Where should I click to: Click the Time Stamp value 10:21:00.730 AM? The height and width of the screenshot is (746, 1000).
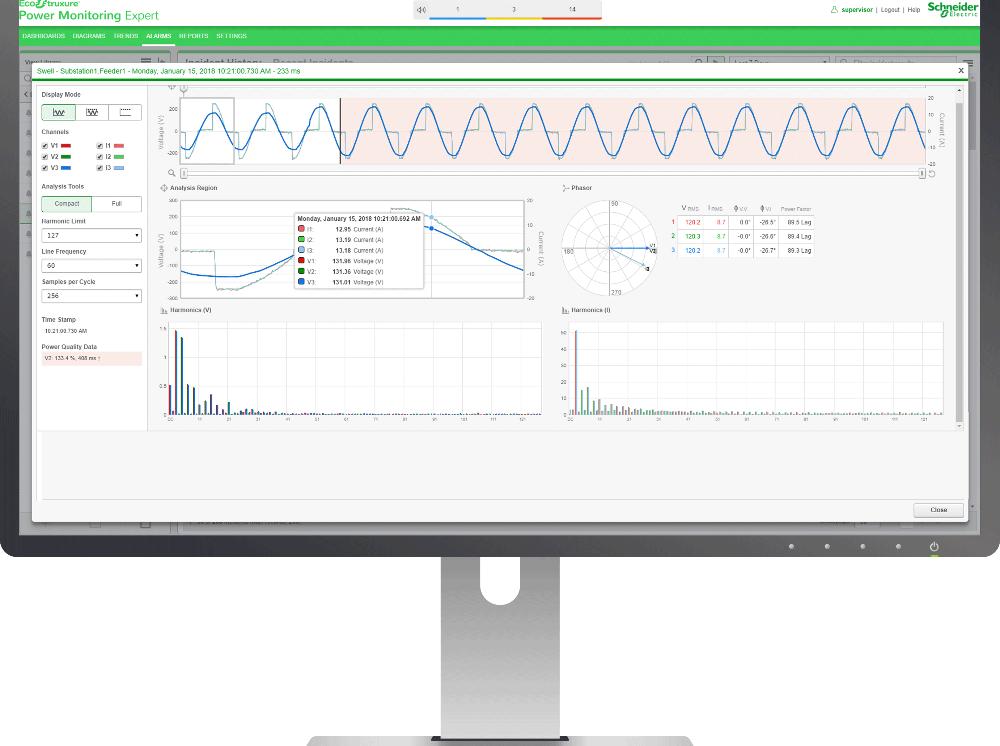pos(66,332)
